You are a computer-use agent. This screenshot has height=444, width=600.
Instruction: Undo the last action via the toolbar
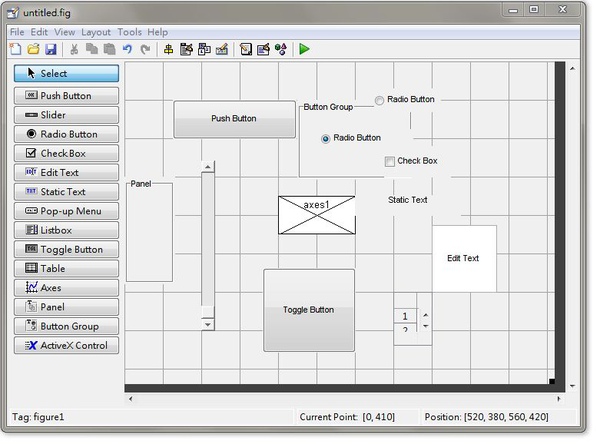click(x=127, y=49)
